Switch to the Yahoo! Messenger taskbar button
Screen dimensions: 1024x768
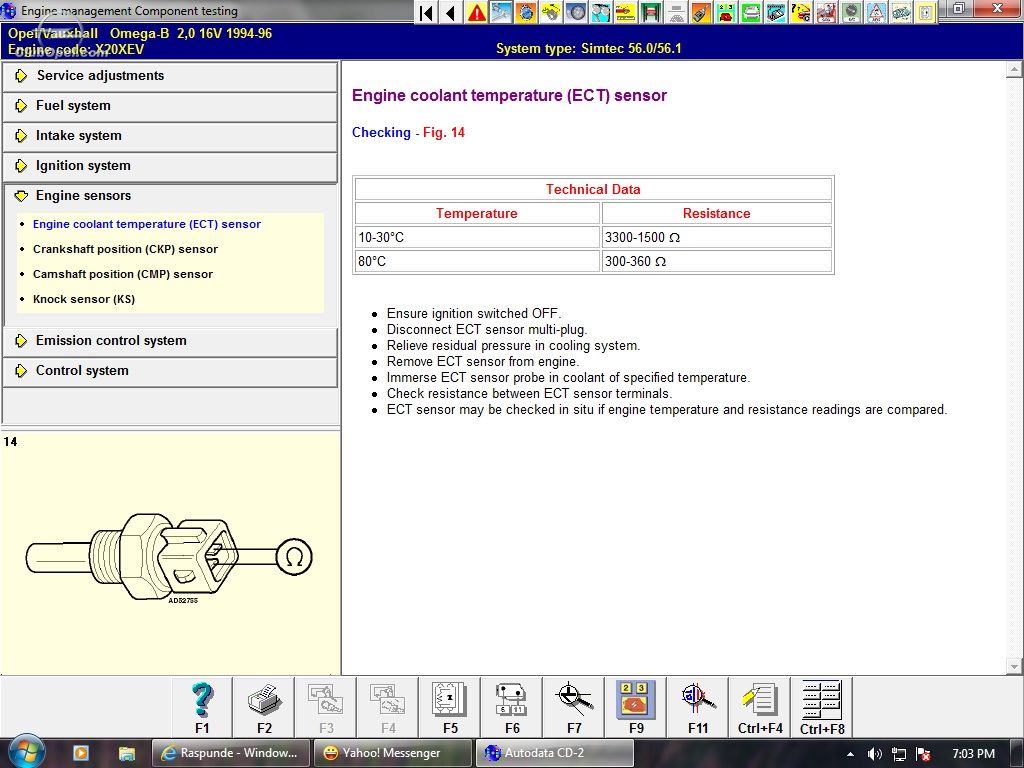click(392, 753)
